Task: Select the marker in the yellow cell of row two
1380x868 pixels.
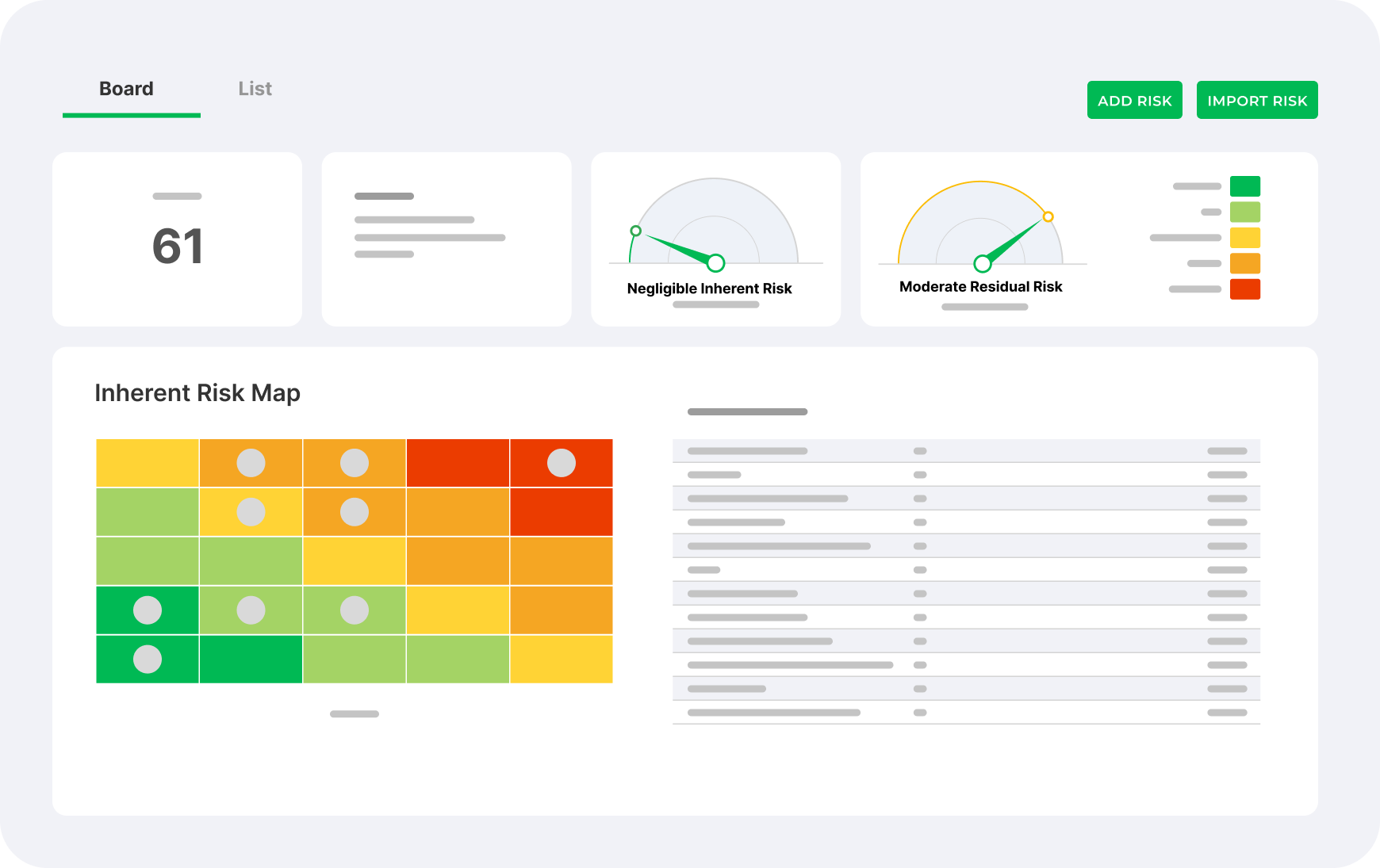Action: click(251, 511)
